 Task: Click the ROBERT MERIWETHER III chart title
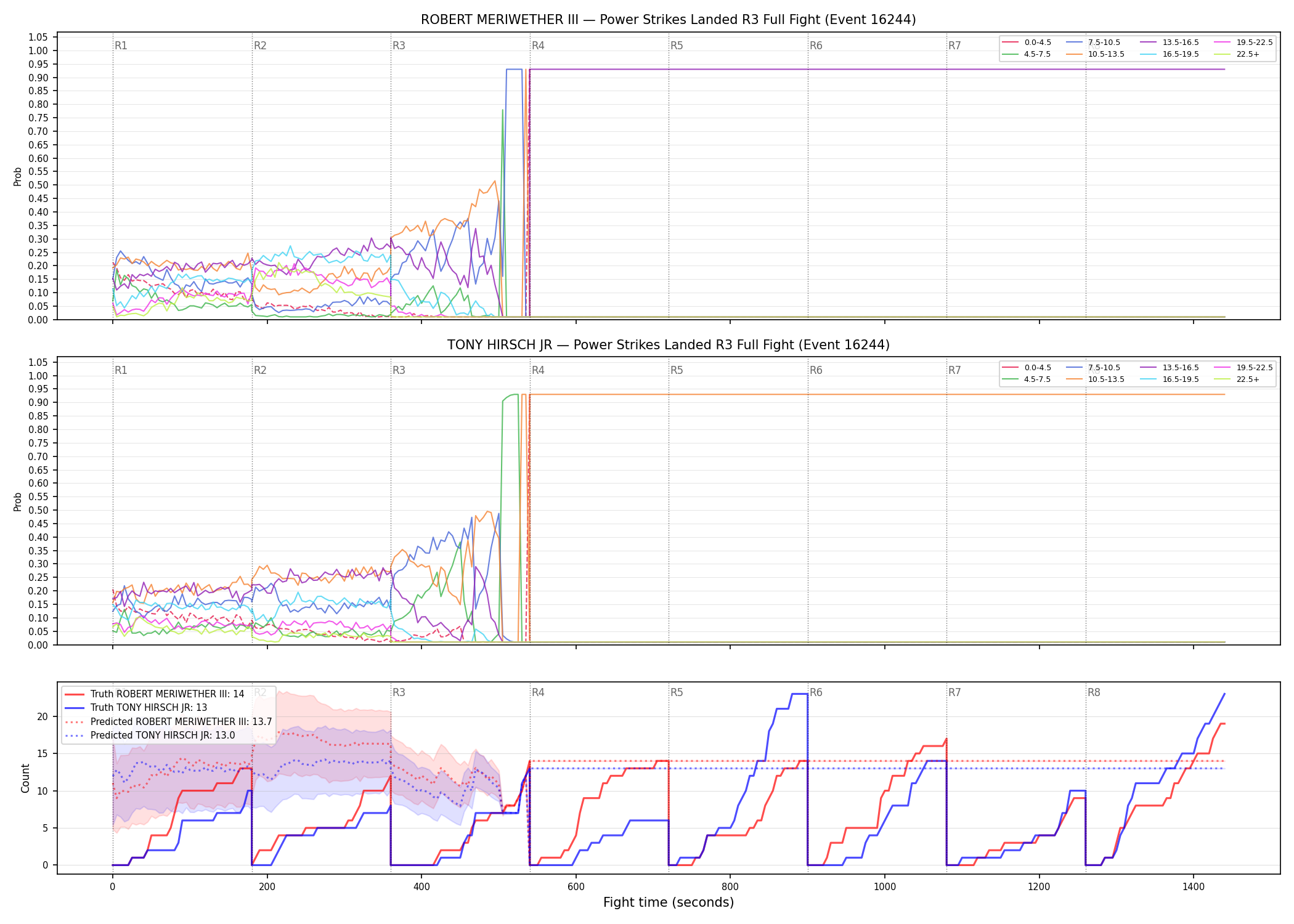point(668,20)
